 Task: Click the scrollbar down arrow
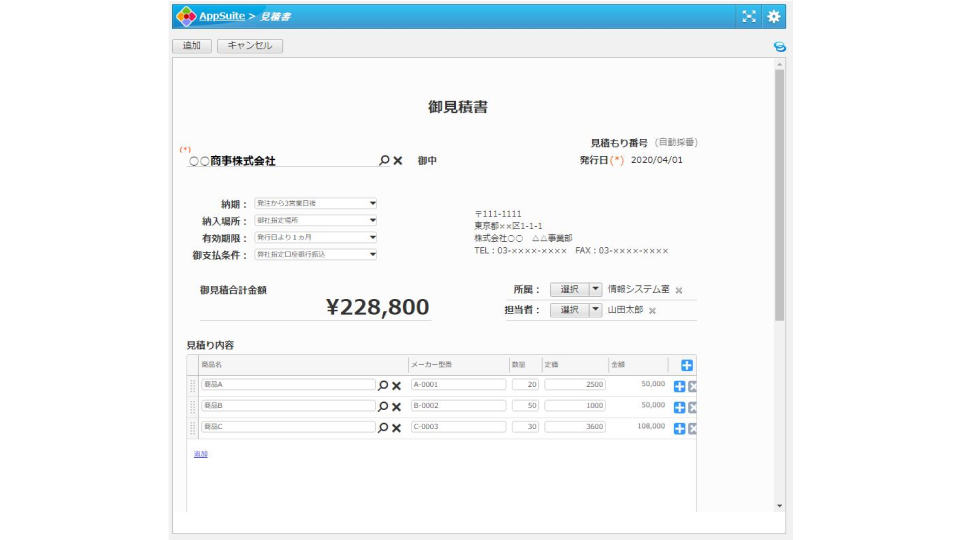[779, 506]
